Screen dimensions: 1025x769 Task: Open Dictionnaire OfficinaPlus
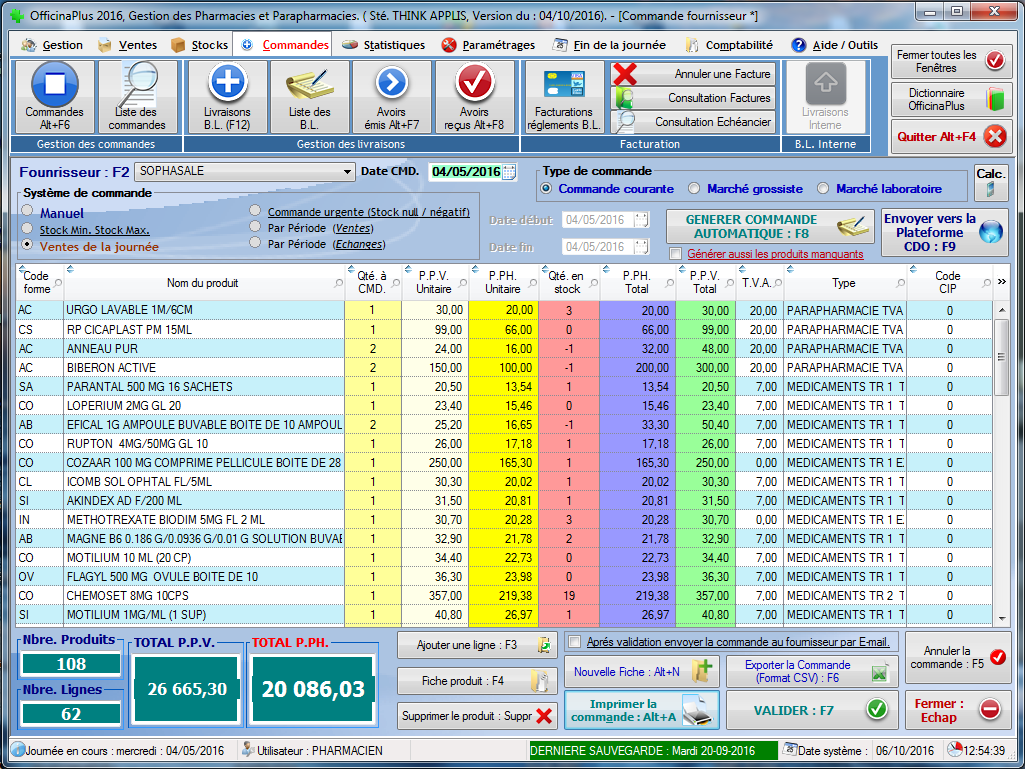949,99
